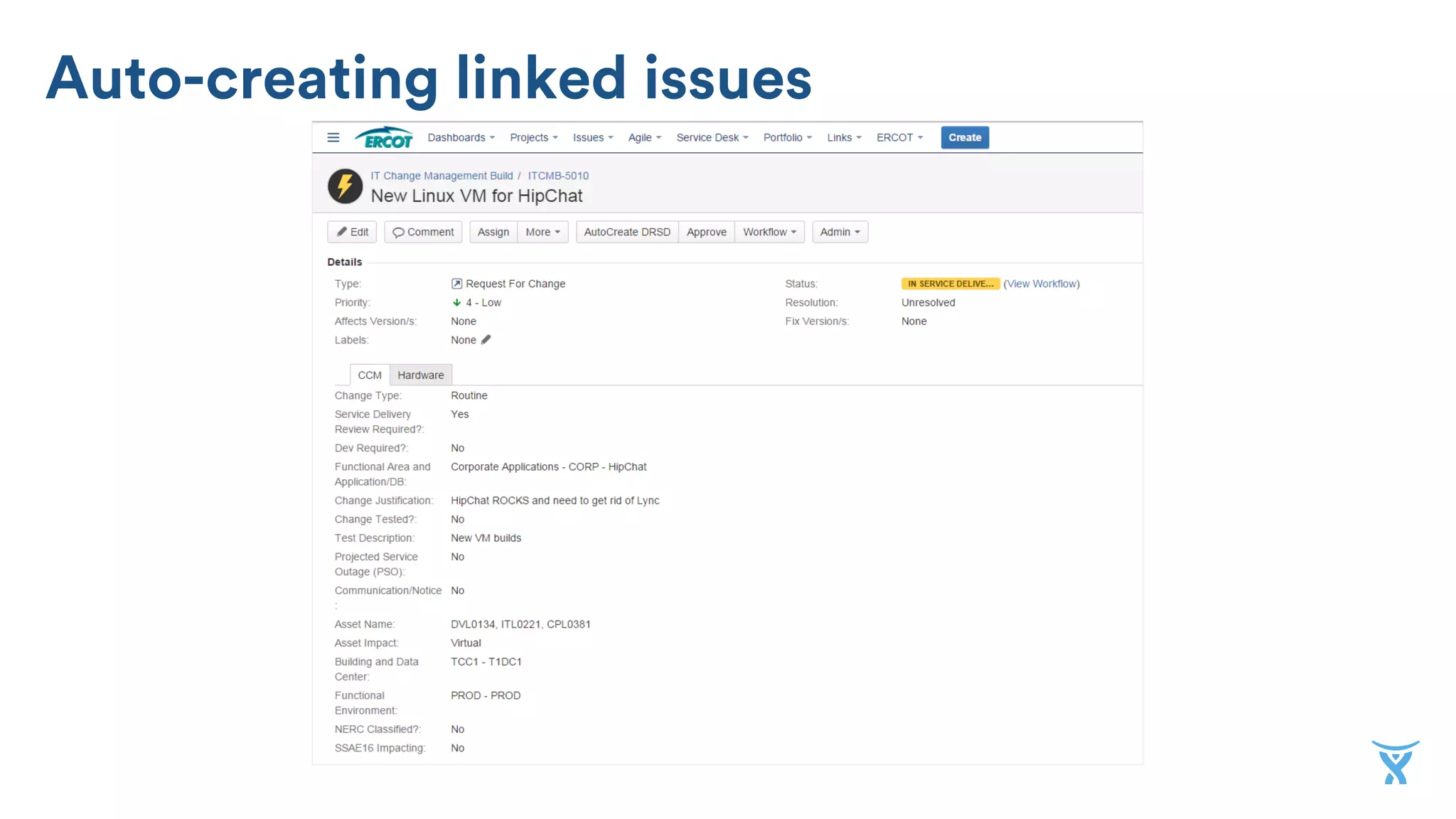Viewport: 1456px width, 819px height.
Task: Click the Comment button
Action: pos(423,232)
